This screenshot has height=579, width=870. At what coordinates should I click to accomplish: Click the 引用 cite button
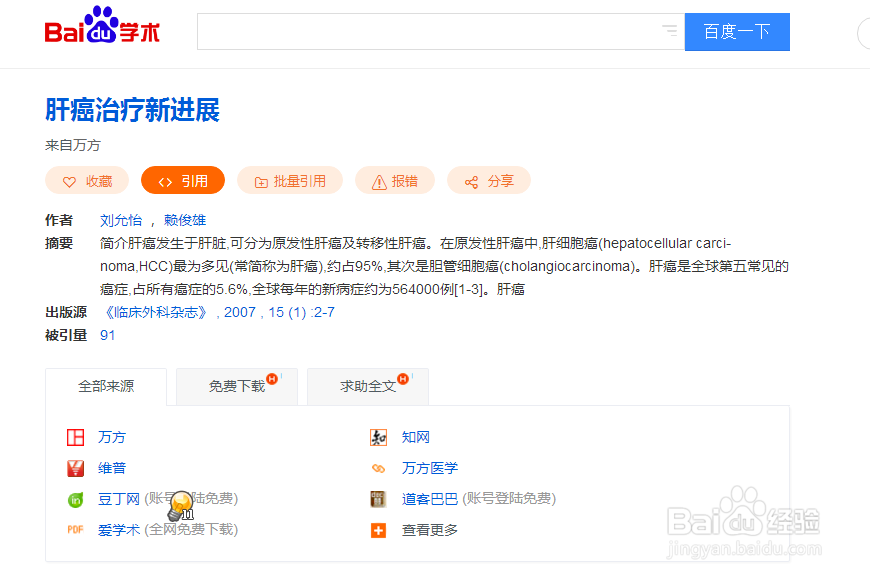183,181
